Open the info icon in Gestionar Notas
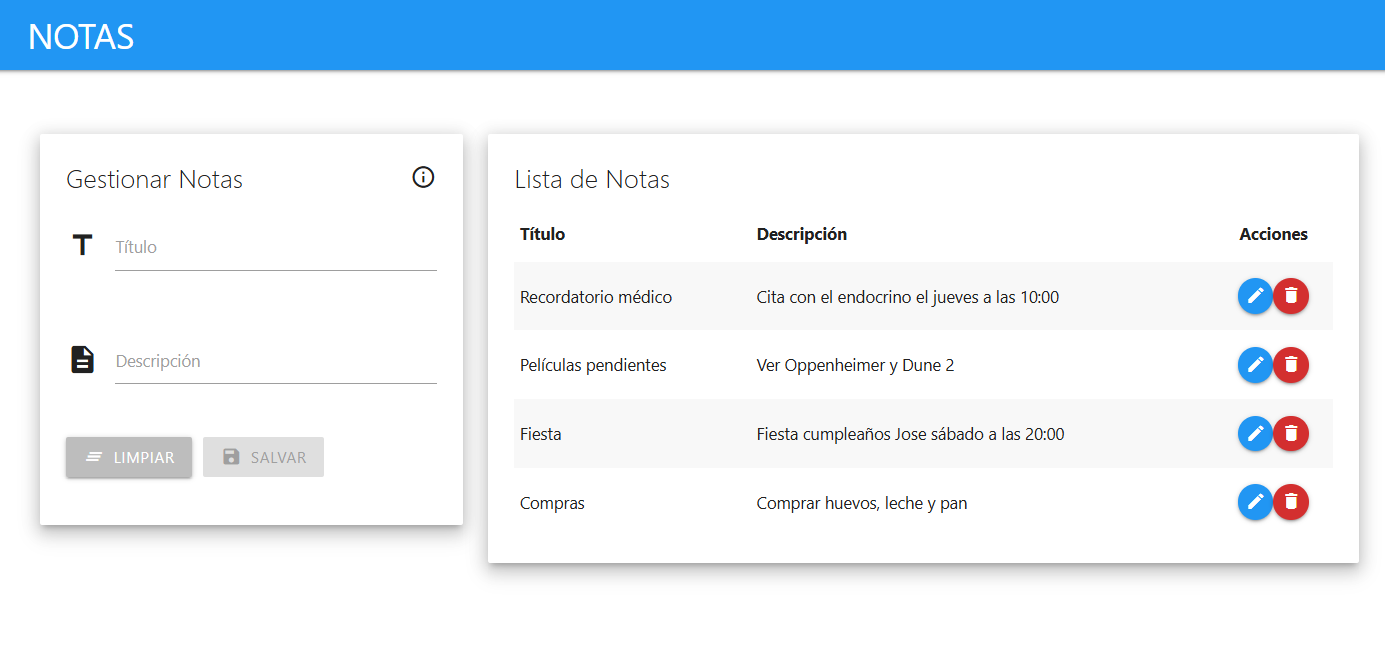 coord(423,177)
